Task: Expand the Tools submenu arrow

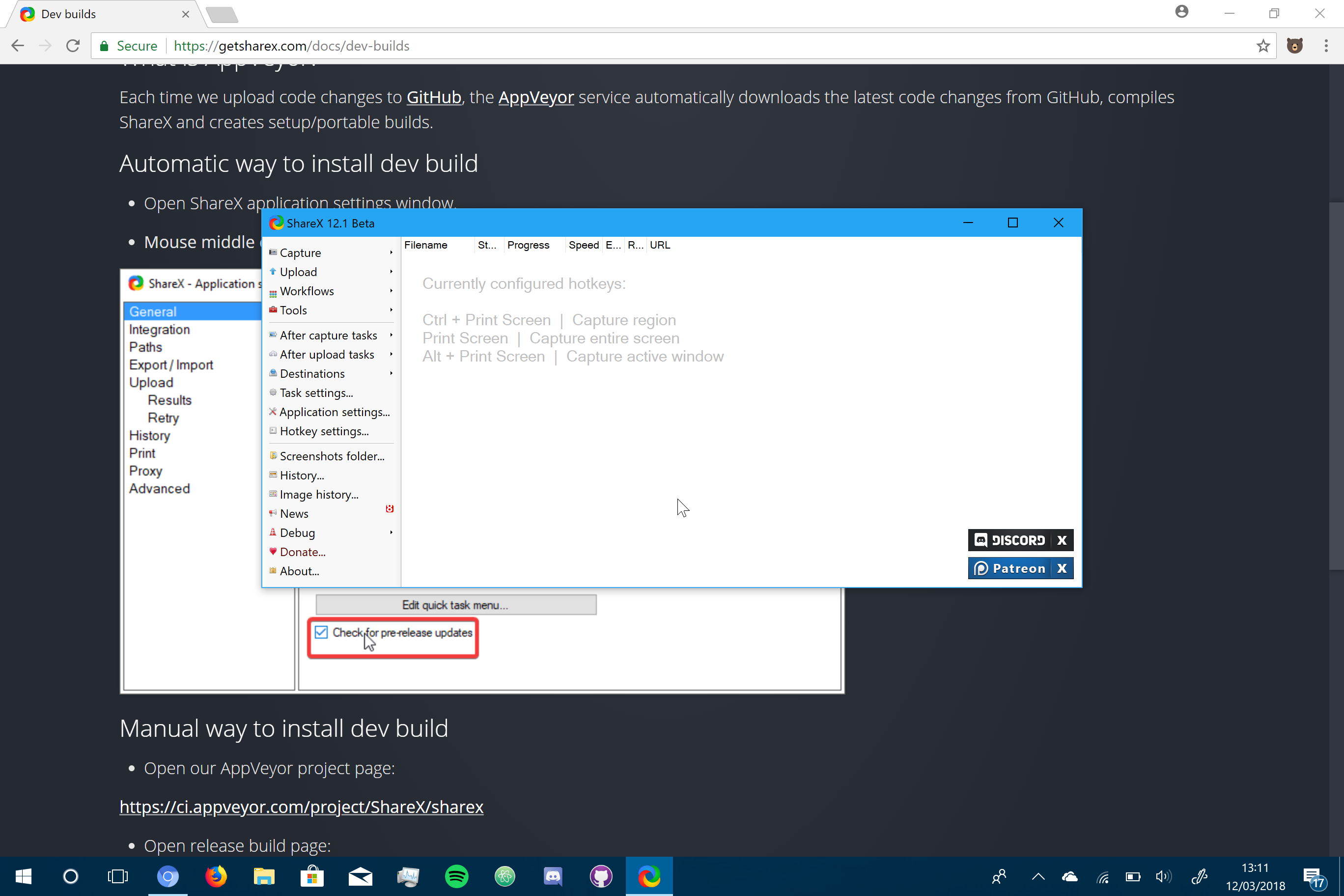Action: coord(392,310)
